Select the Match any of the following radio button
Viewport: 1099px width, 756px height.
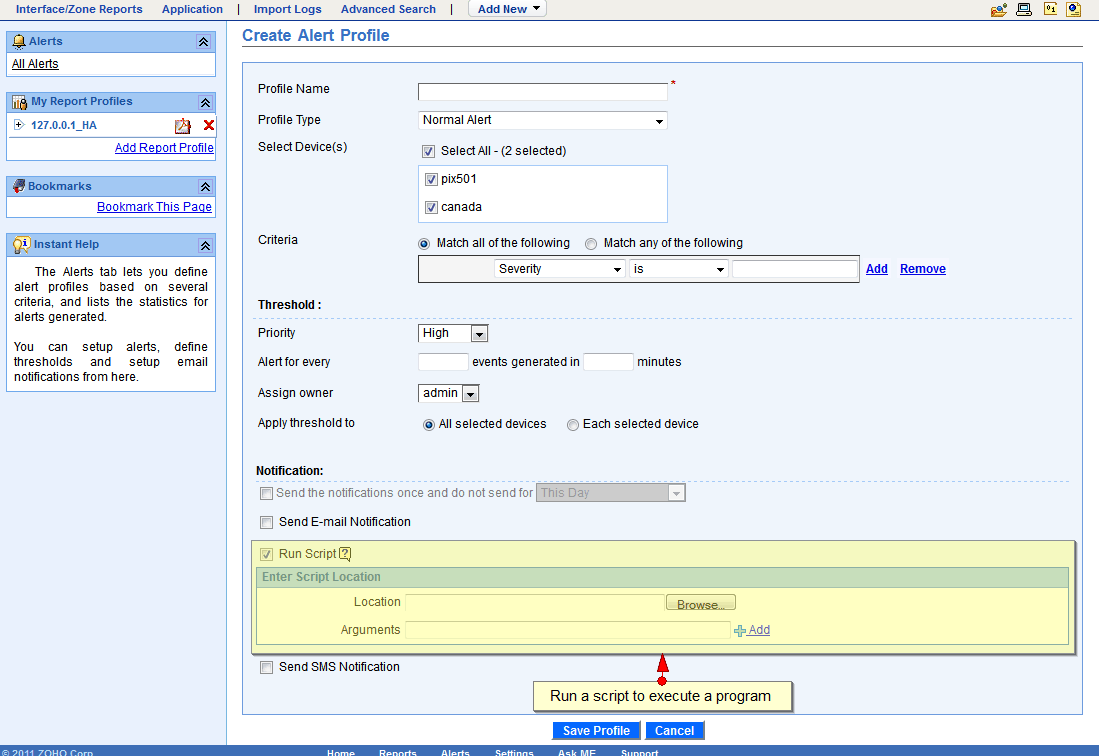click(x=590, y=243)
